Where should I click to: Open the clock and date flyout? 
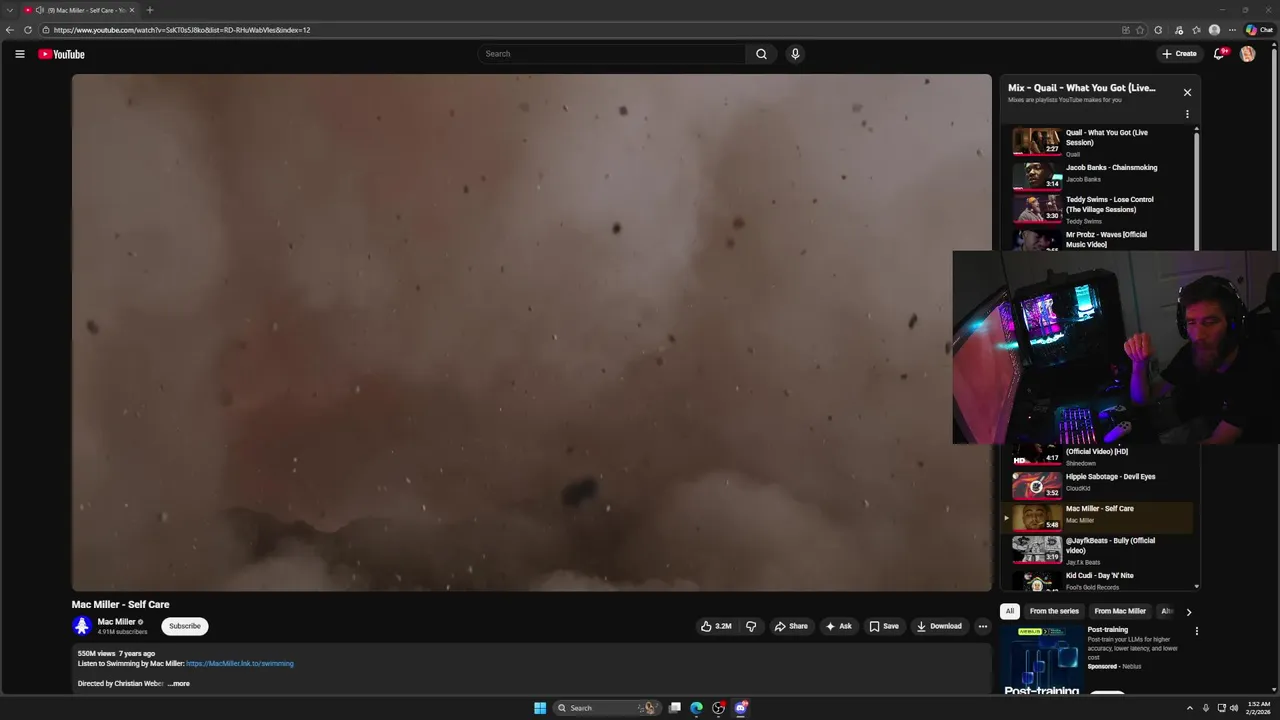pos(1259,708)
